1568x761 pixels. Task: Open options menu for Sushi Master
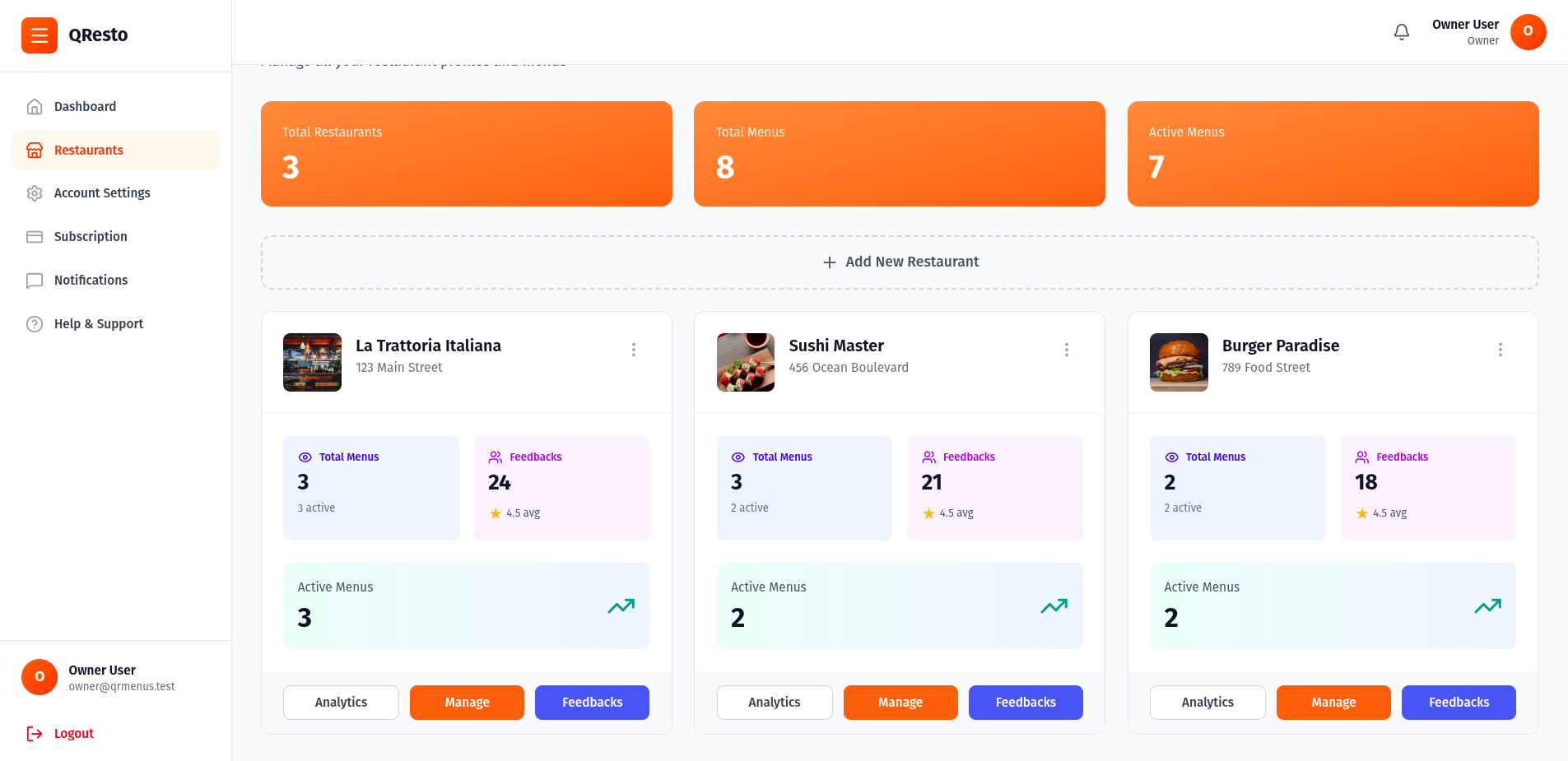tap(1067, 350)
